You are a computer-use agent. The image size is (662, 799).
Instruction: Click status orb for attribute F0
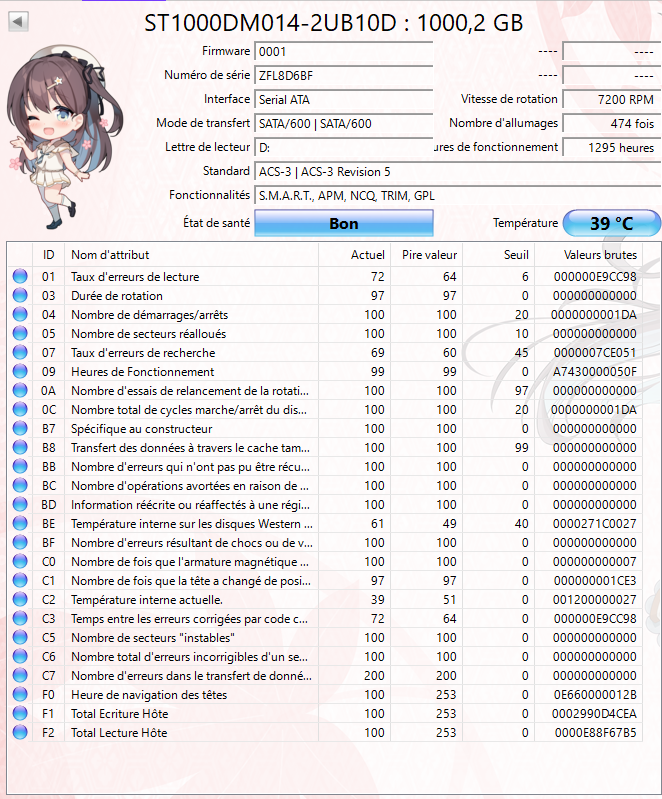pyautogui.click(x=20, y=695)
